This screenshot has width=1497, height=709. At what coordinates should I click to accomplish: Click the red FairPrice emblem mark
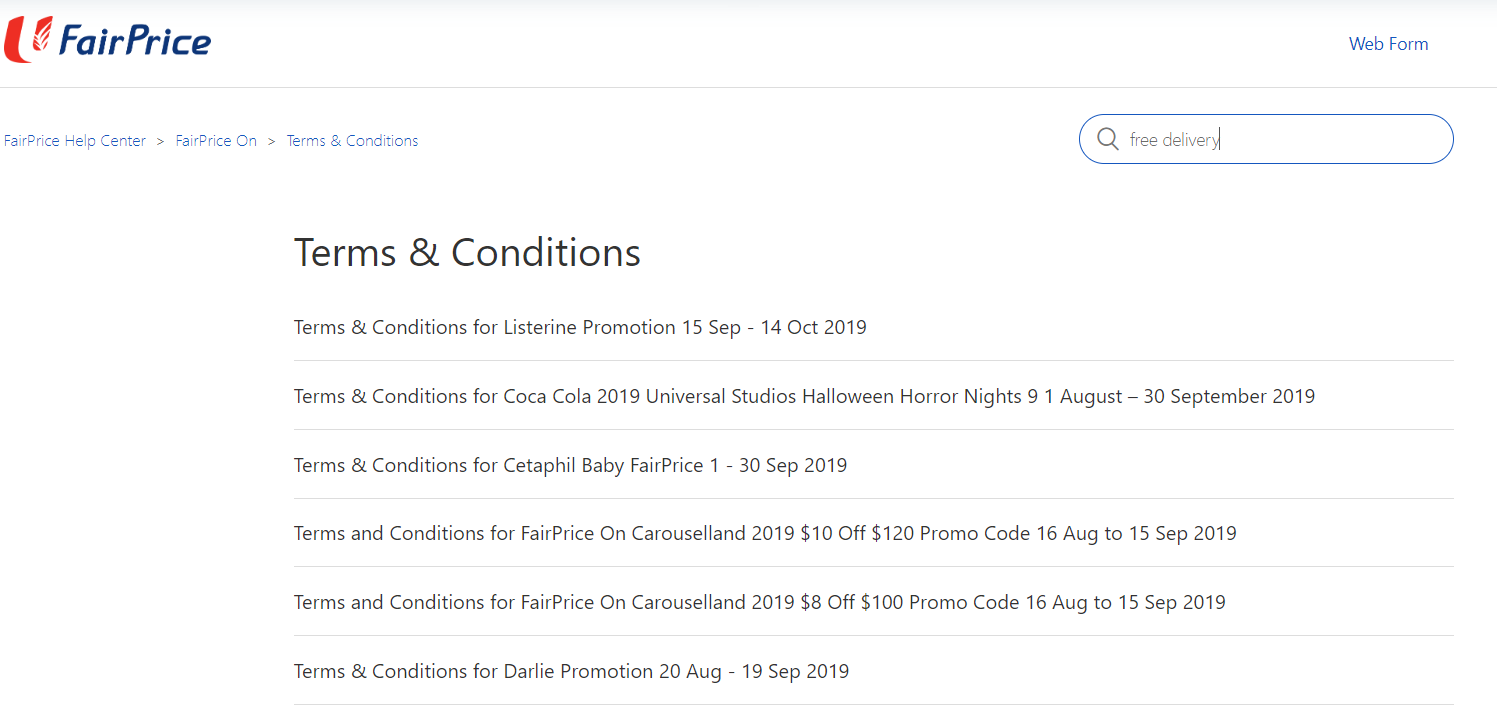click(x=28, y=40)
